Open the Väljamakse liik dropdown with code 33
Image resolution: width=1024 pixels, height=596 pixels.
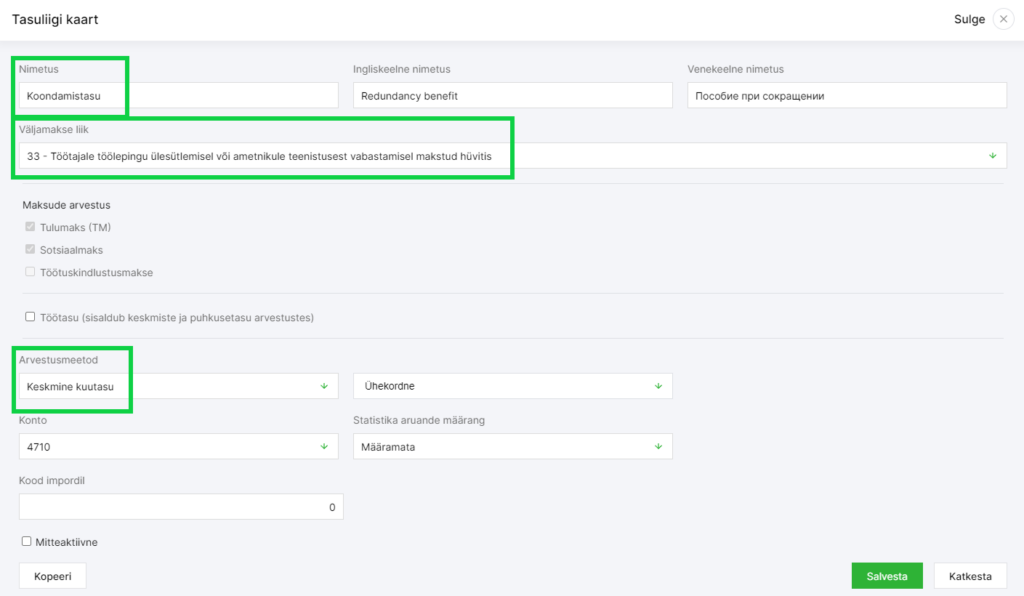tap(513, 156)
